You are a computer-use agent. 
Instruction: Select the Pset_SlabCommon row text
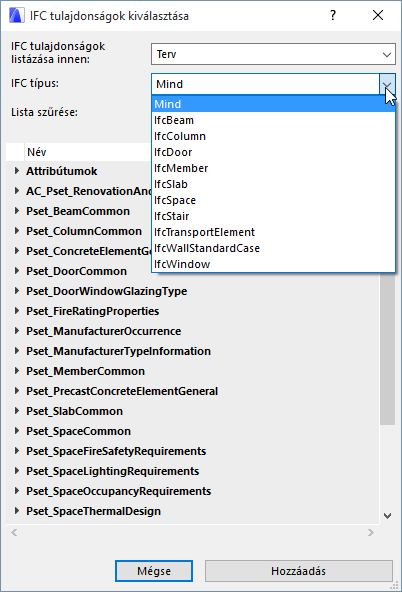coord(74,411)
